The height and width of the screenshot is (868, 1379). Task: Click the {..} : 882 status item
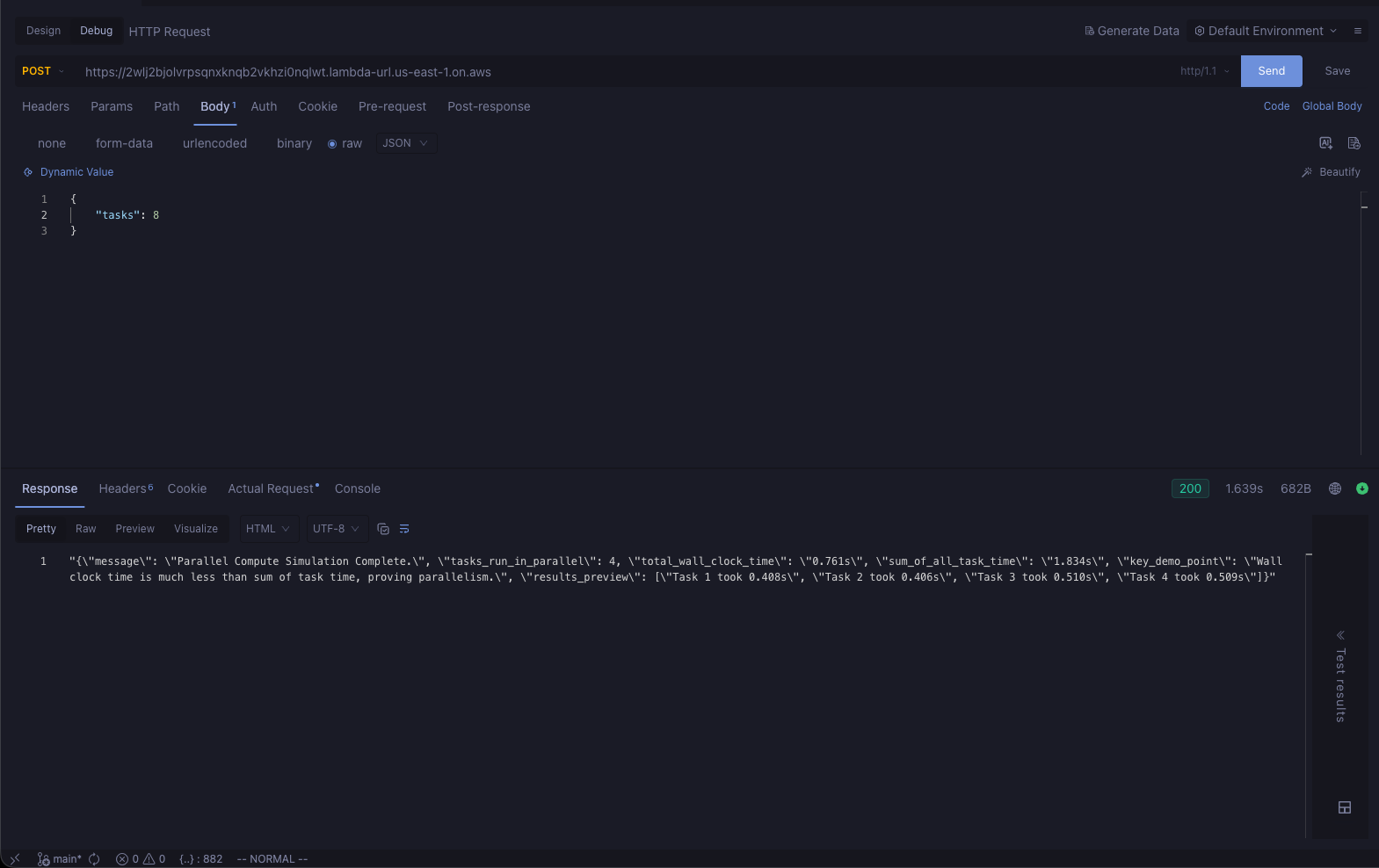(200, 859)
